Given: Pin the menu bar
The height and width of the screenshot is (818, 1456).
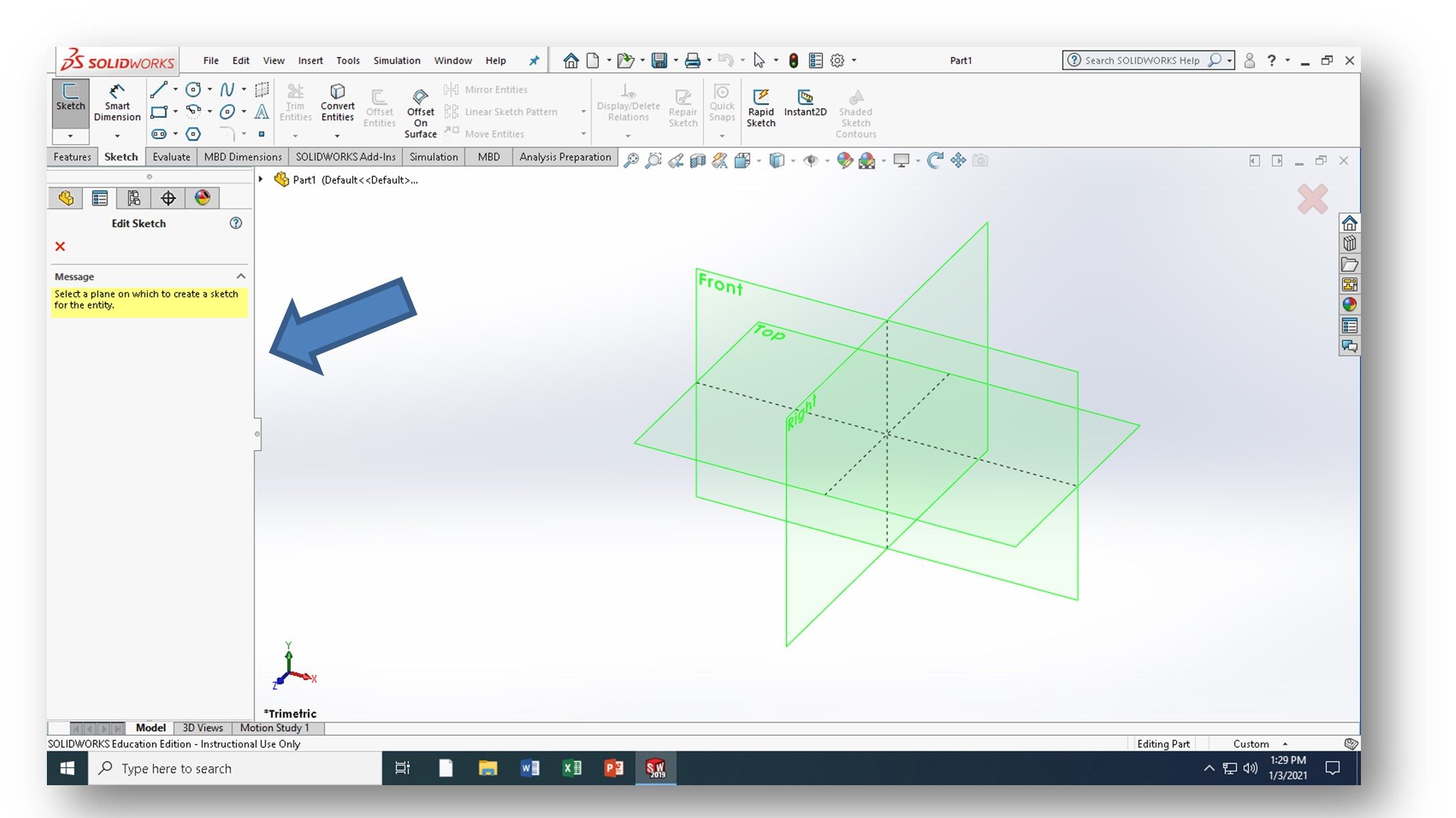Looking at the screenshot, I should pos(534,60).
